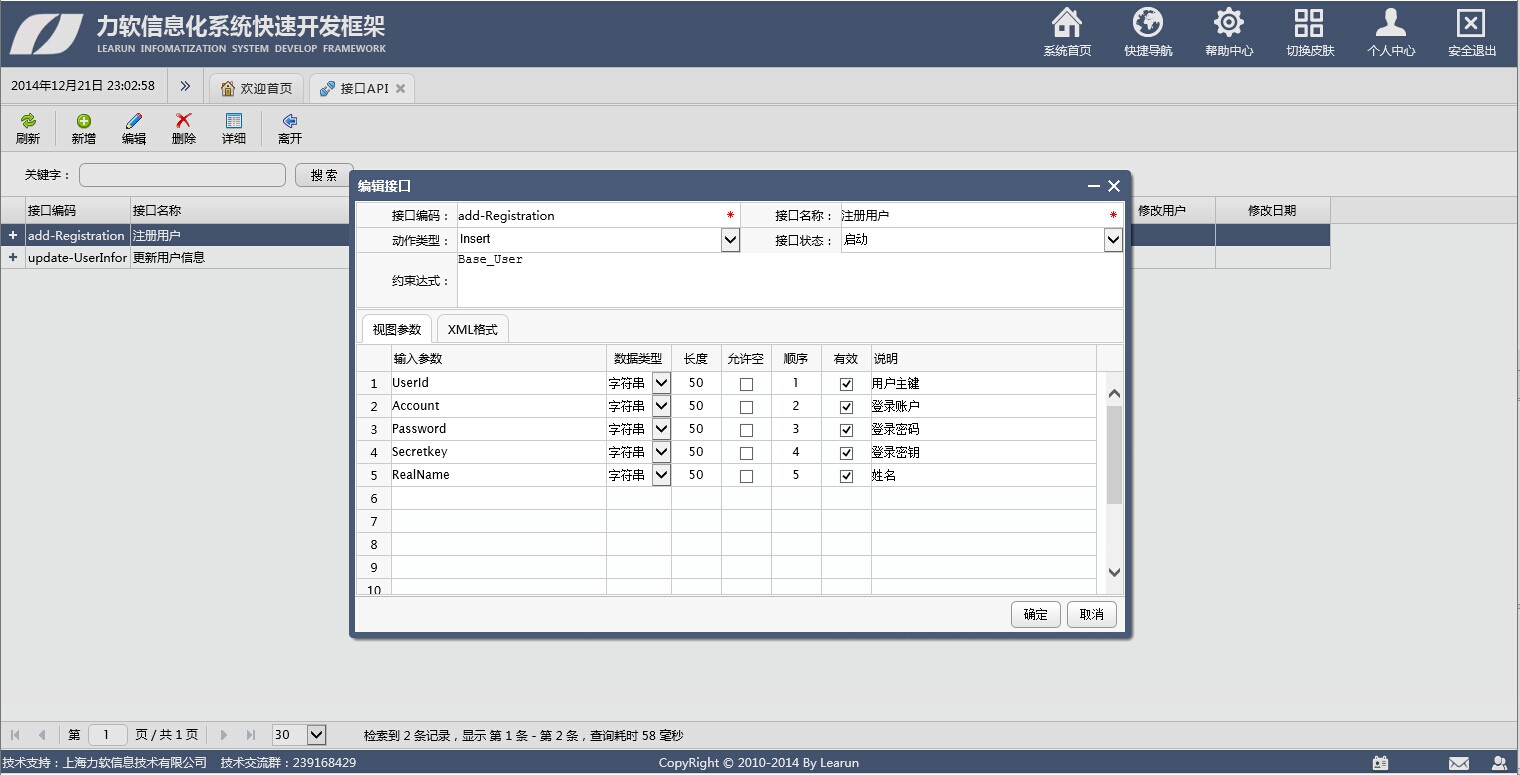The width and height of the screenshot is (1520, 775).
Task: Switch to the XML格式 tab
Action: tap(472, 329)
